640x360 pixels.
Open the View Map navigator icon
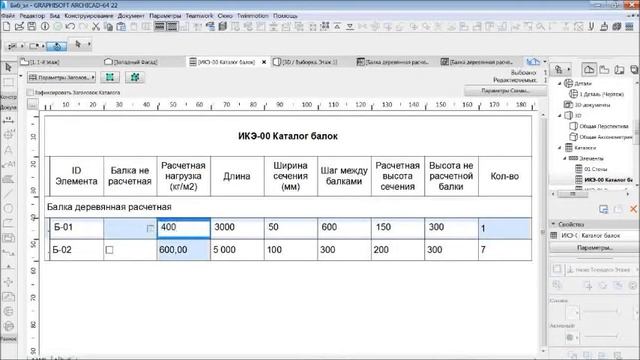(604, 69)
